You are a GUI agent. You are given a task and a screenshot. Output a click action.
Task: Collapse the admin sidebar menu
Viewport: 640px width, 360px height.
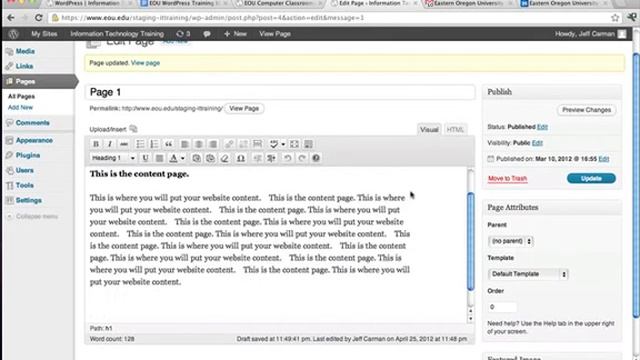(x=33, y=216)
